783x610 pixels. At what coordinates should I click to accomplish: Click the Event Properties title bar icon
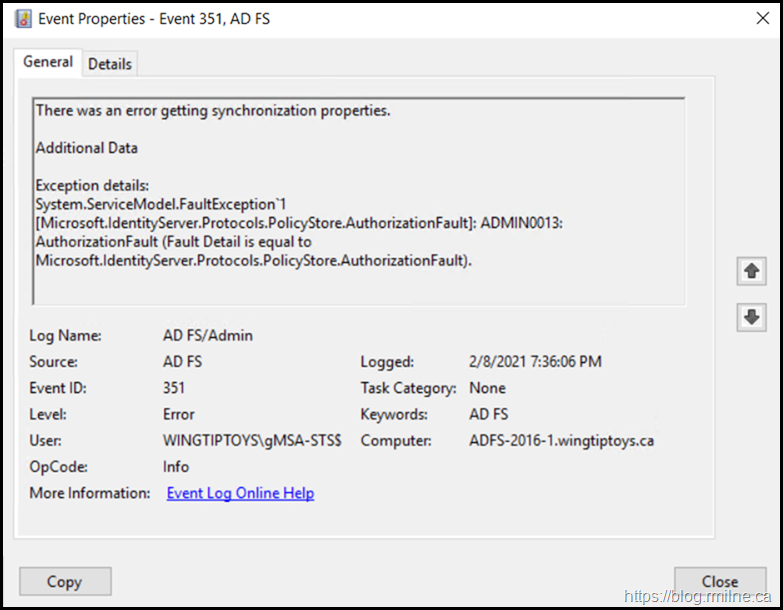pyautogui.click(x=23, y=19)
